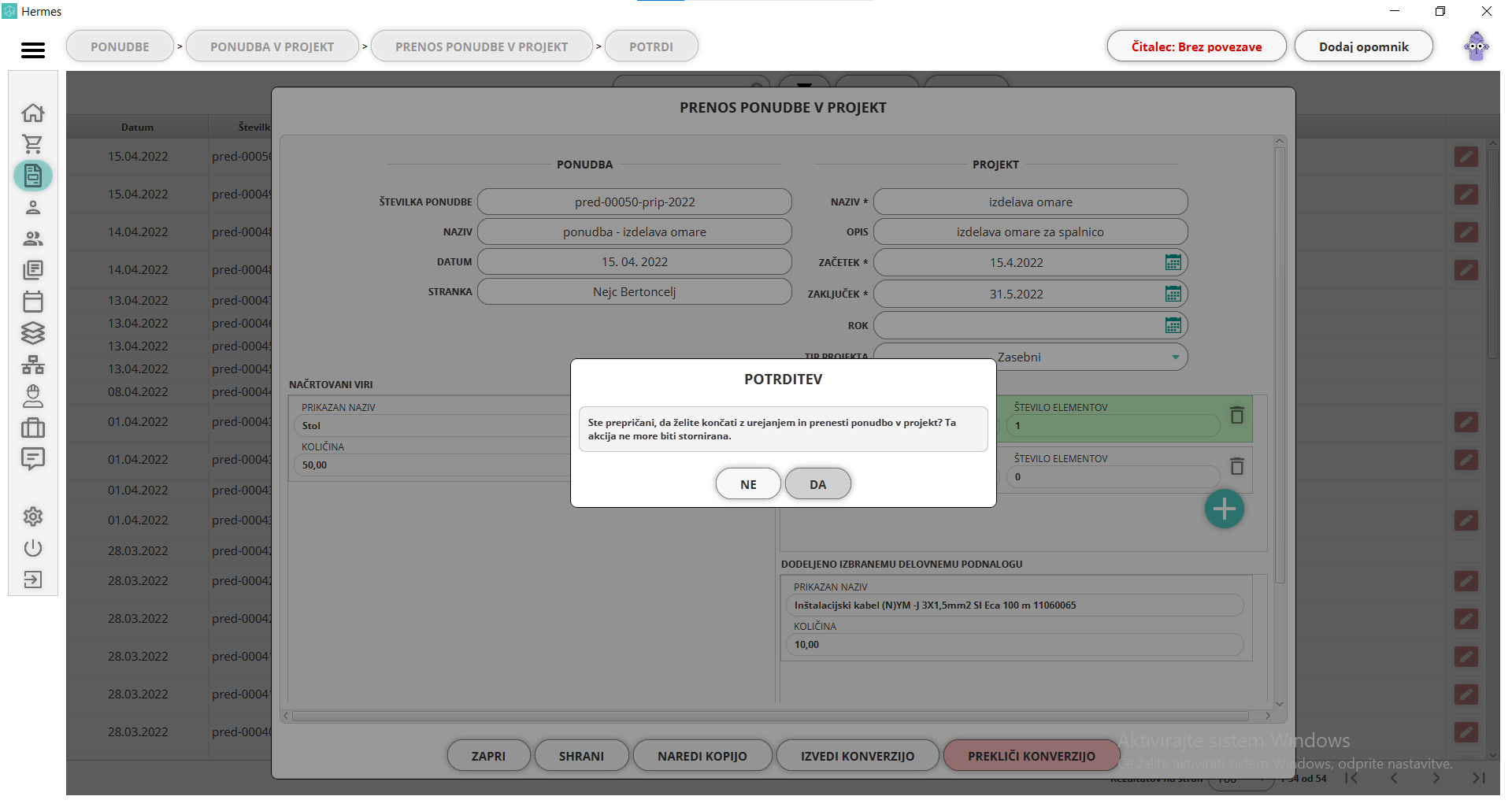The height and width of the screenshot is (811, 1512).
Task: Click OPIS field izdelava omare za spalnico
Action: click(x=1030, y=231)
